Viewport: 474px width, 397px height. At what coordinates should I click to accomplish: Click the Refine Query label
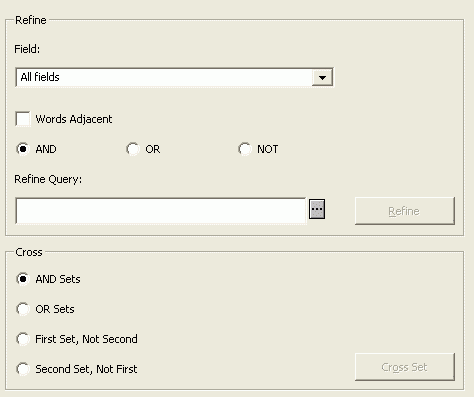pyautogui.click(x=48, y=179)
